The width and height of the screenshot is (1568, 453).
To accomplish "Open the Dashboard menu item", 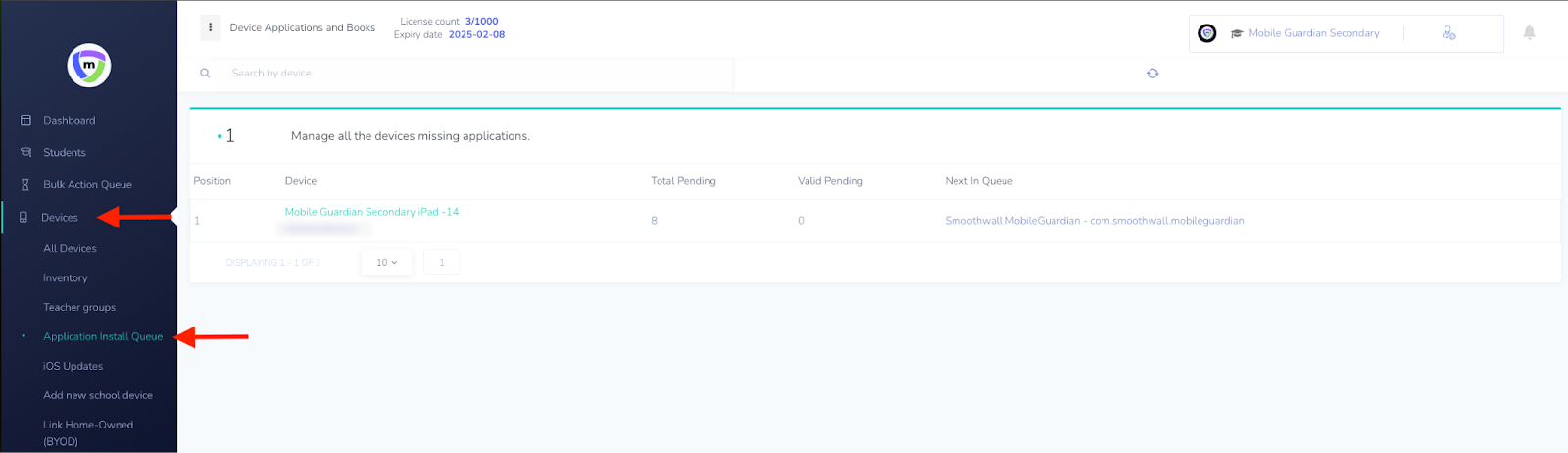I will click(69, 121).
